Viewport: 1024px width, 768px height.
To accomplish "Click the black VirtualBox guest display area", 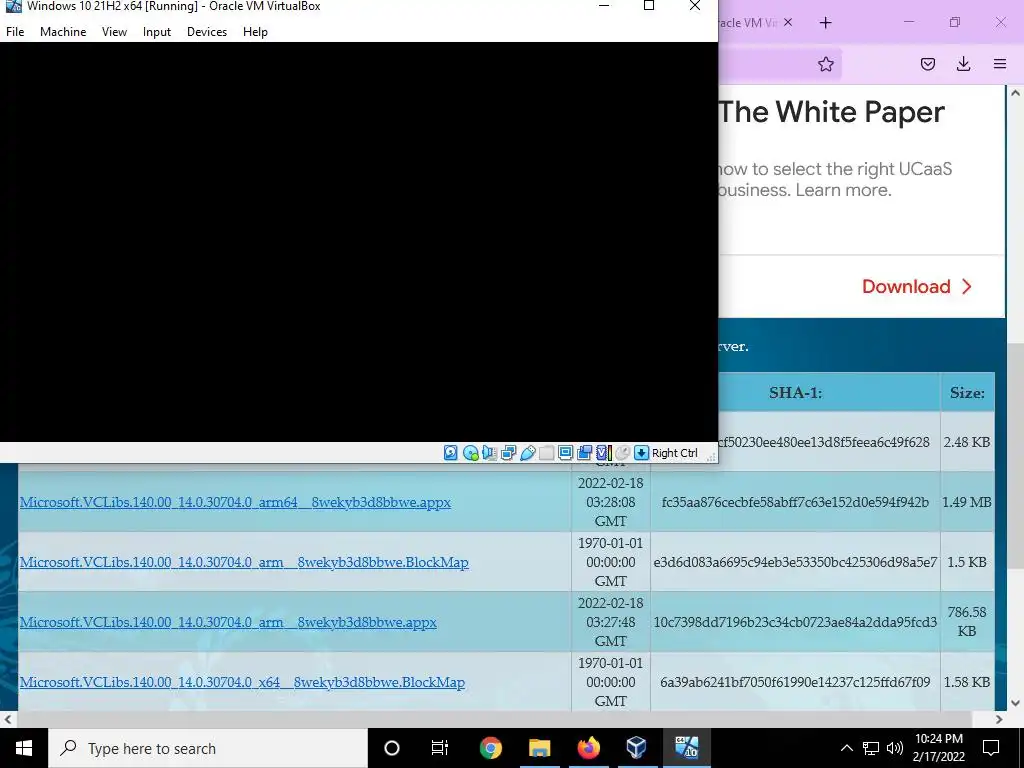I will tap(359, 242).
